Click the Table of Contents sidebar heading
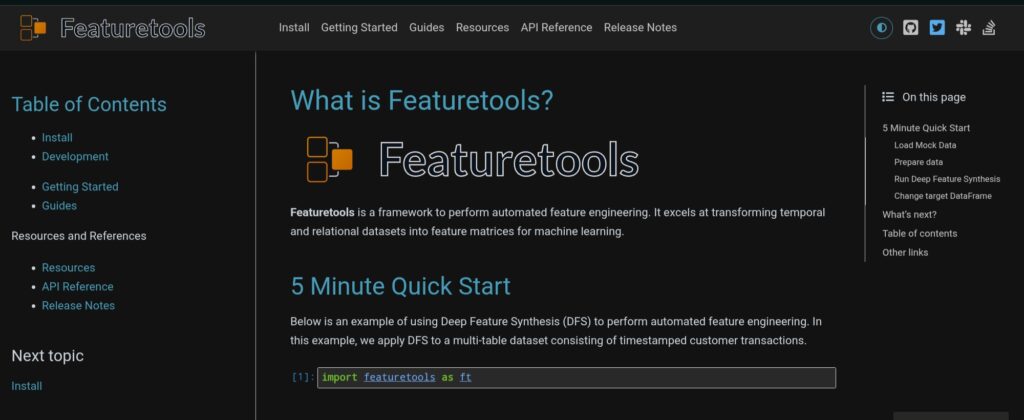 coord(89,105)
